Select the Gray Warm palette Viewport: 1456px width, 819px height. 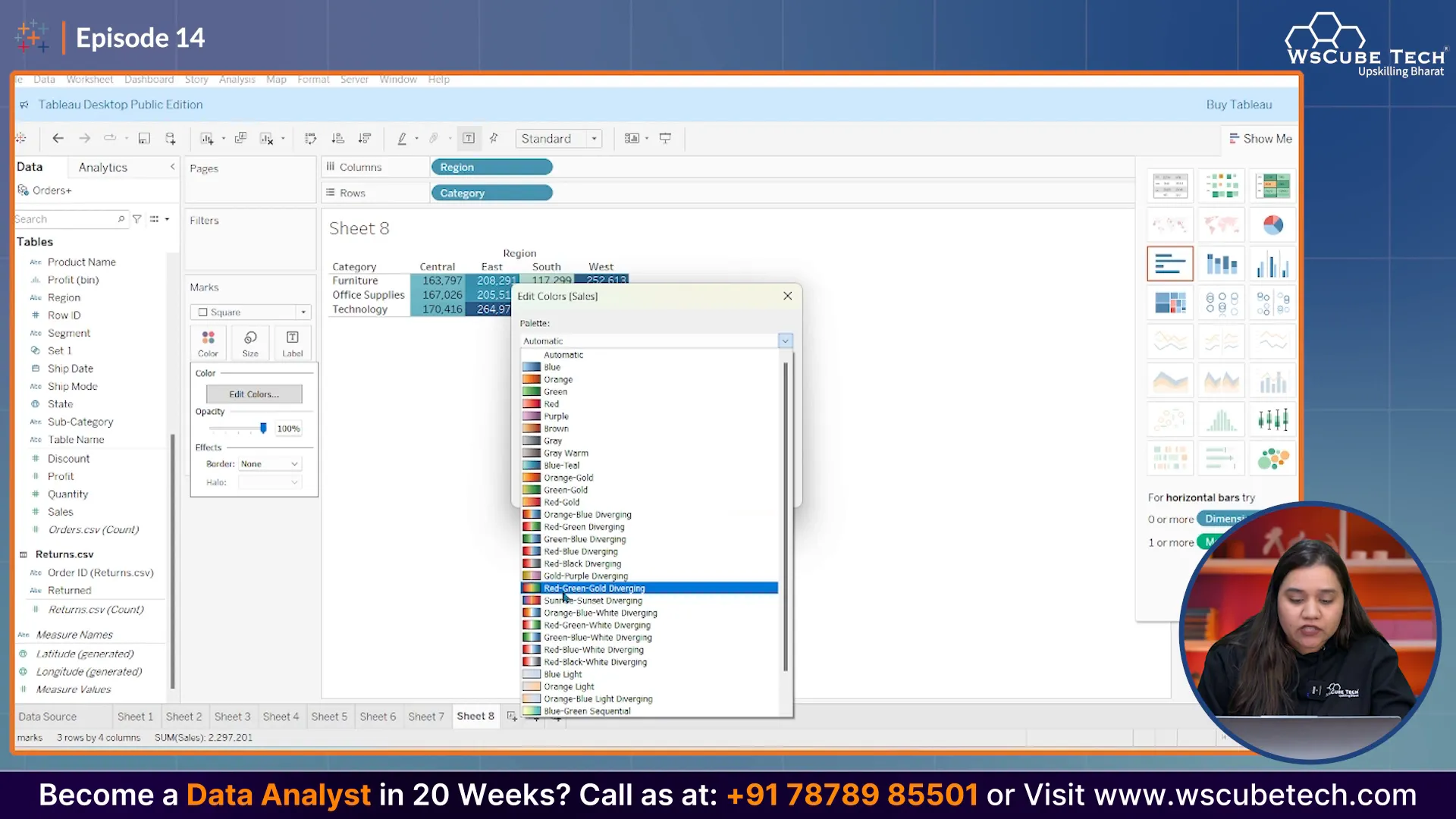pyautogui.click(x=649, y=453)
